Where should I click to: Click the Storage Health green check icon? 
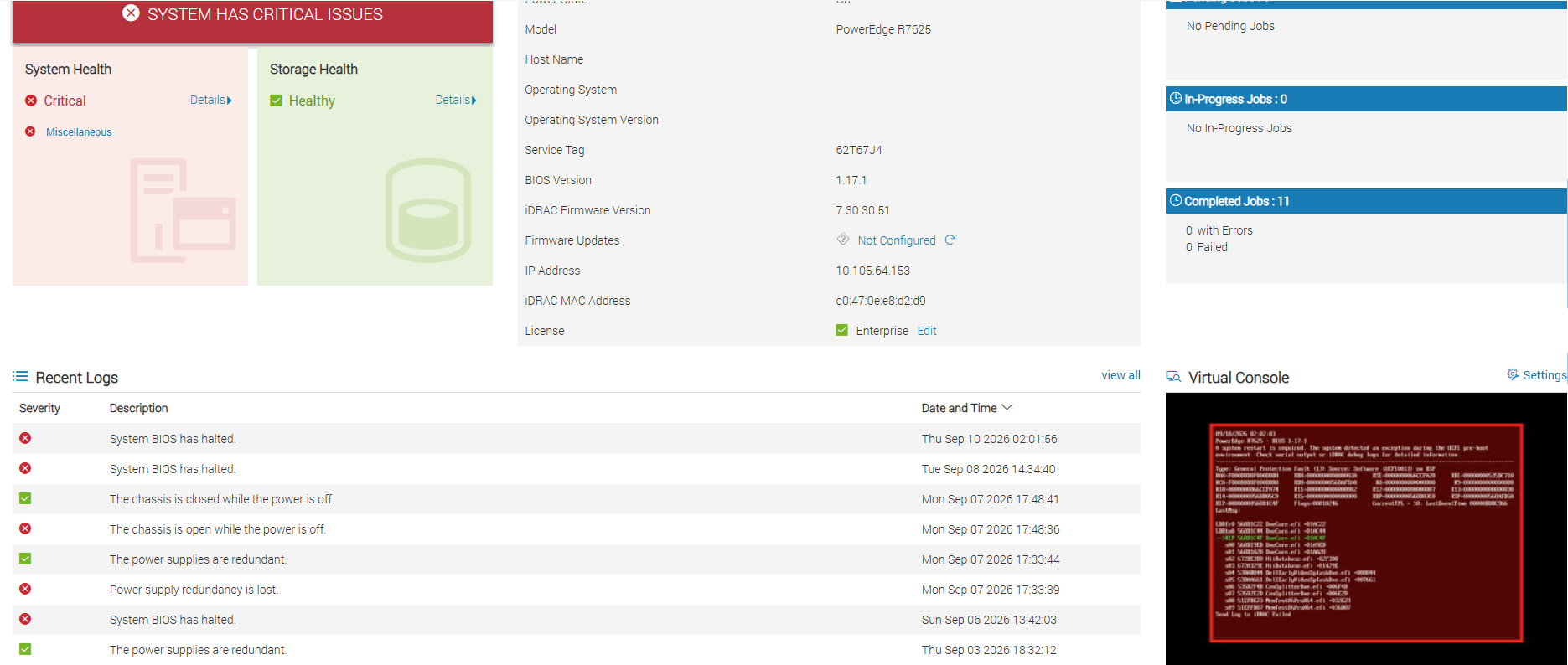(276, 101)
